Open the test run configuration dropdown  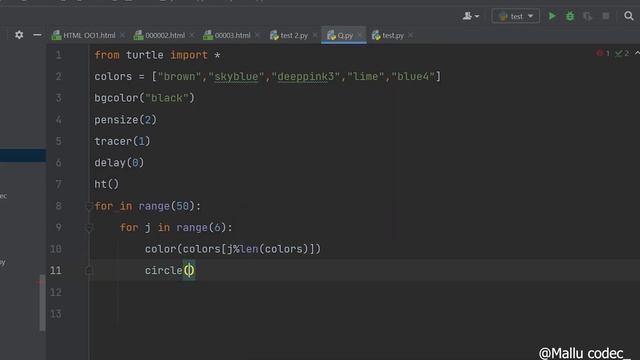point(516,16)
